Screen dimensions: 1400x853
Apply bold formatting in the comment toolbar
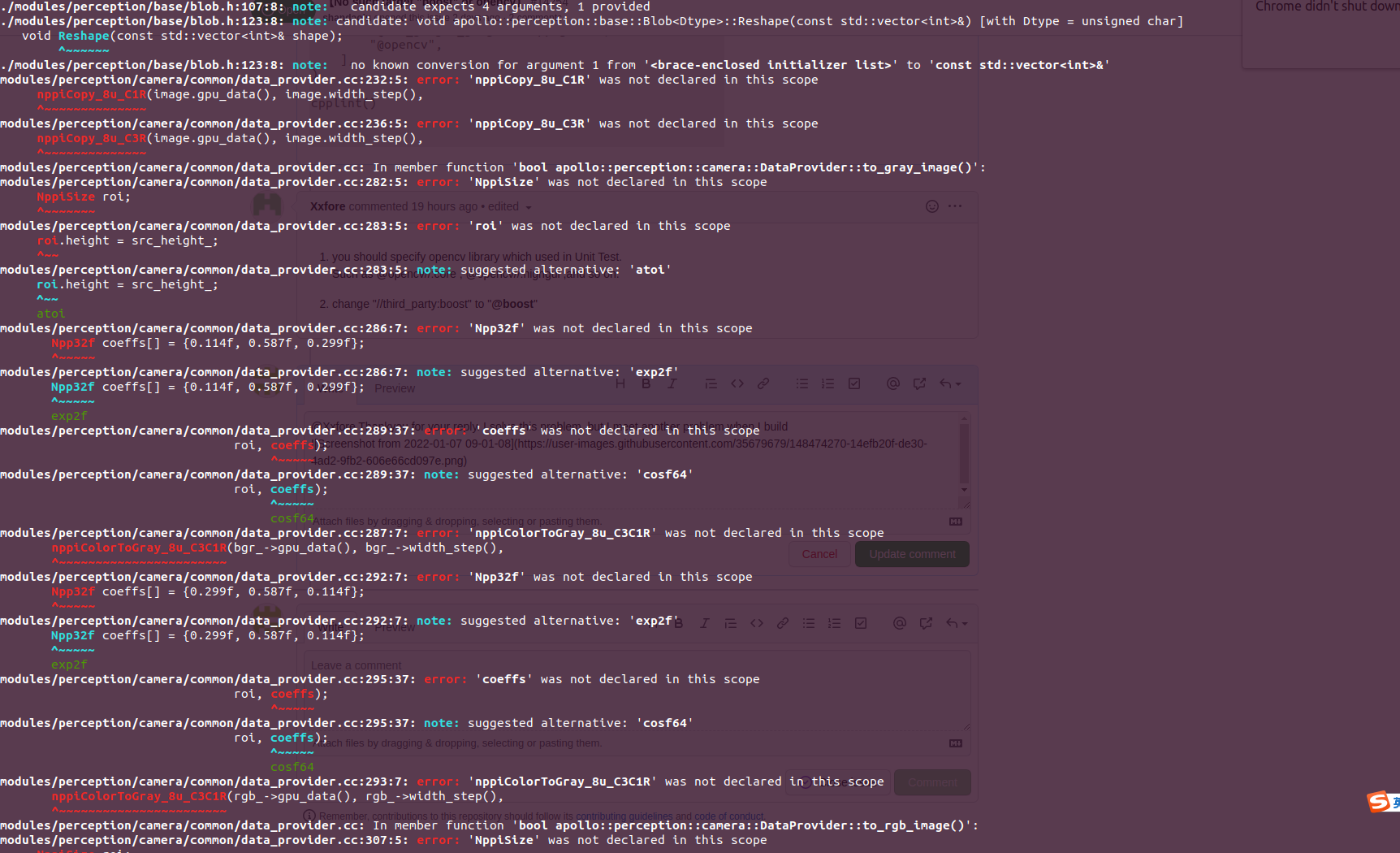[x=646, y=383]
